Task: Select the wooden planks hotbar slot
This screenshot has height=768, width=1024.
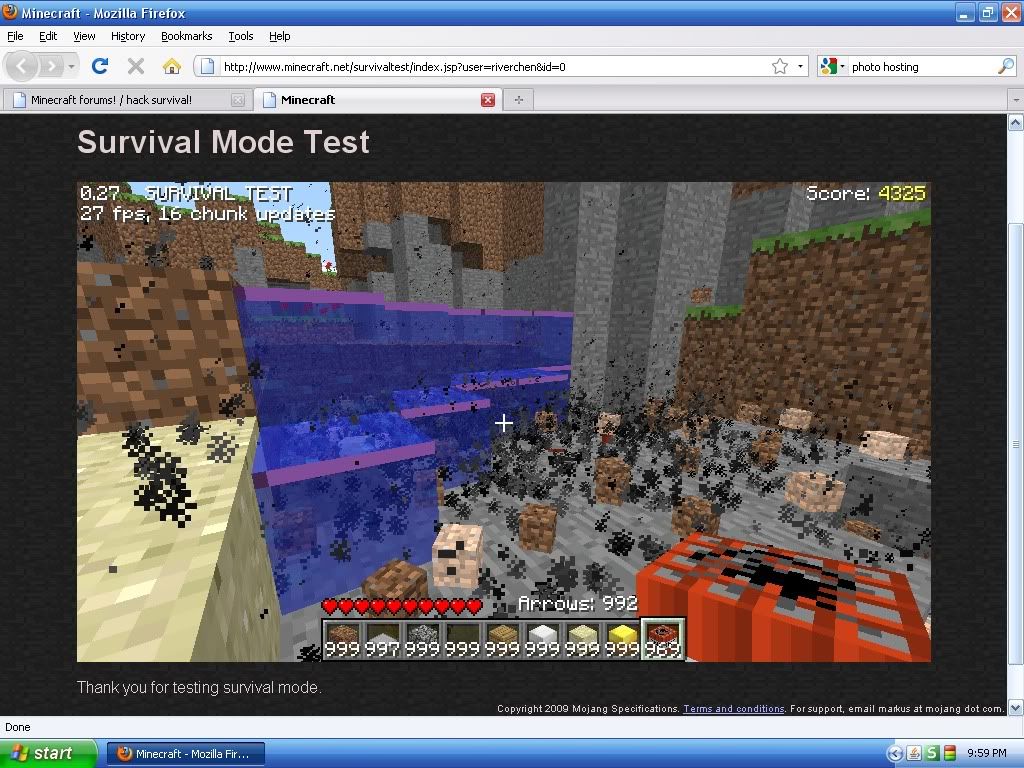Action: pyautogui.click(x=502, y=639)
